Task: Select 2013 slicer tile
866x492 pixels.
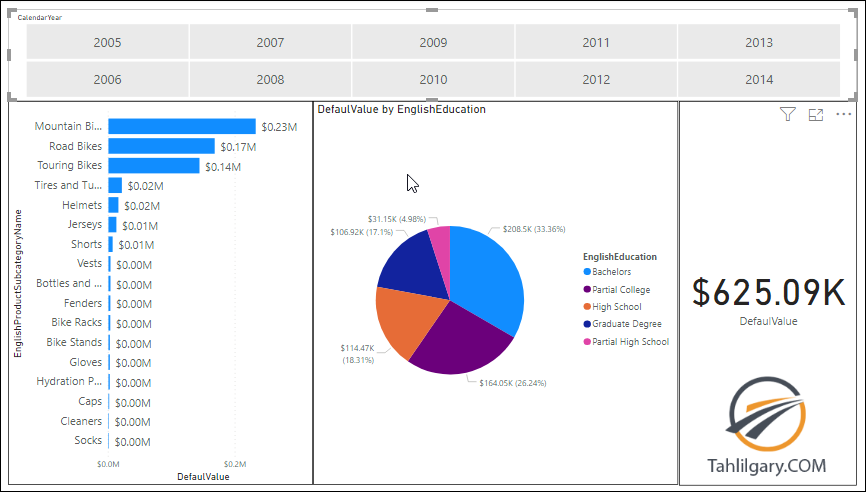Action: [x=759, y=42]
